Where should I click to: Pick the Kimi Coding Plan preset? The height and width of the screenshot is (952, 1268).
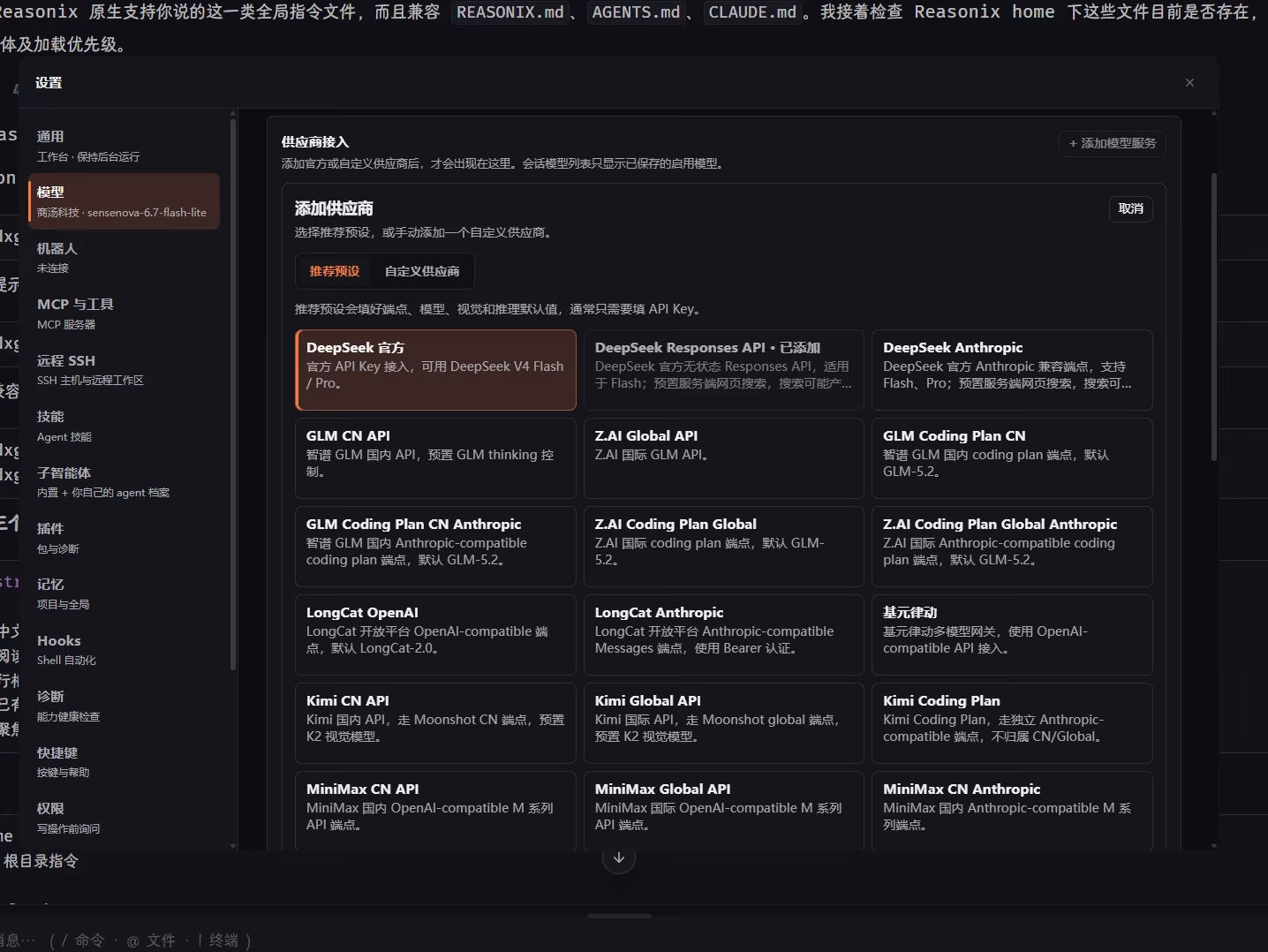click(x=1012, y=723)
